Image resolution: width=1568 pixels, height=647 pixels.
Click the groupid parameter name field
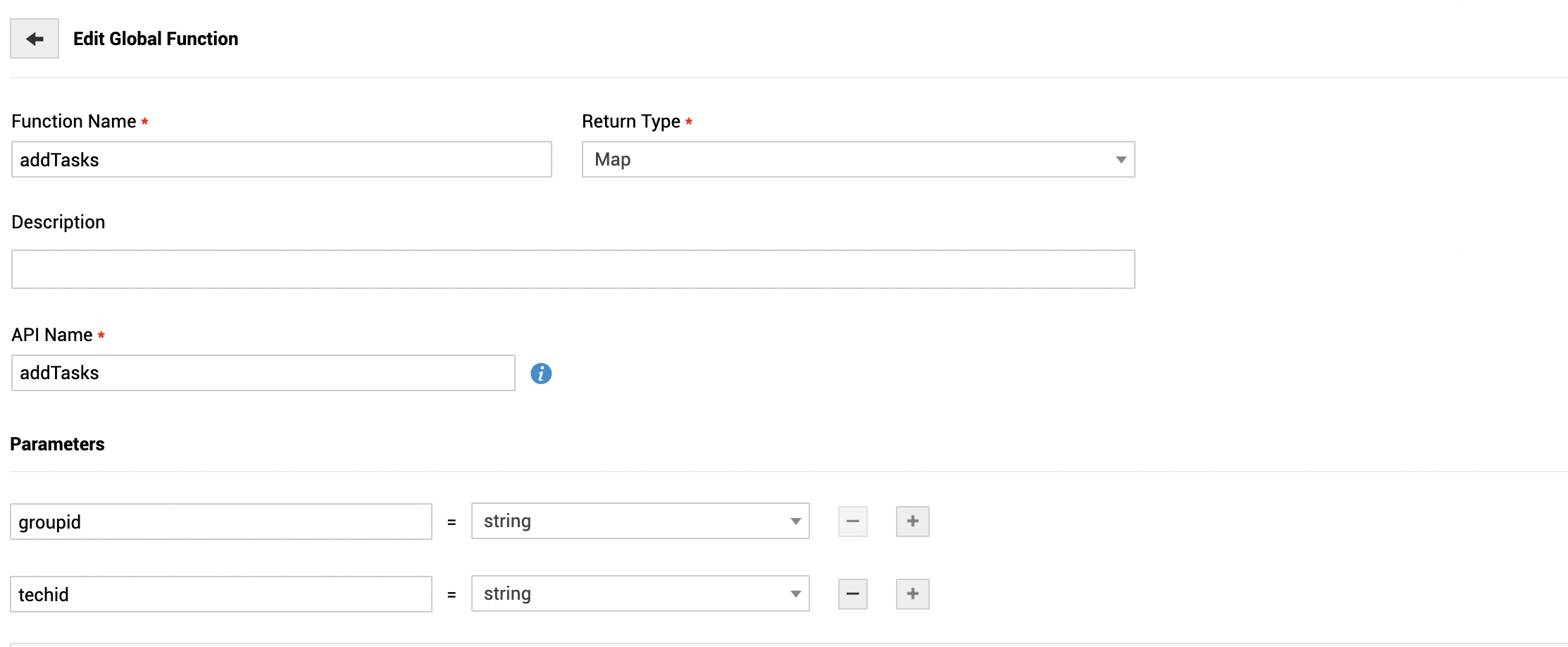(220, 522)
